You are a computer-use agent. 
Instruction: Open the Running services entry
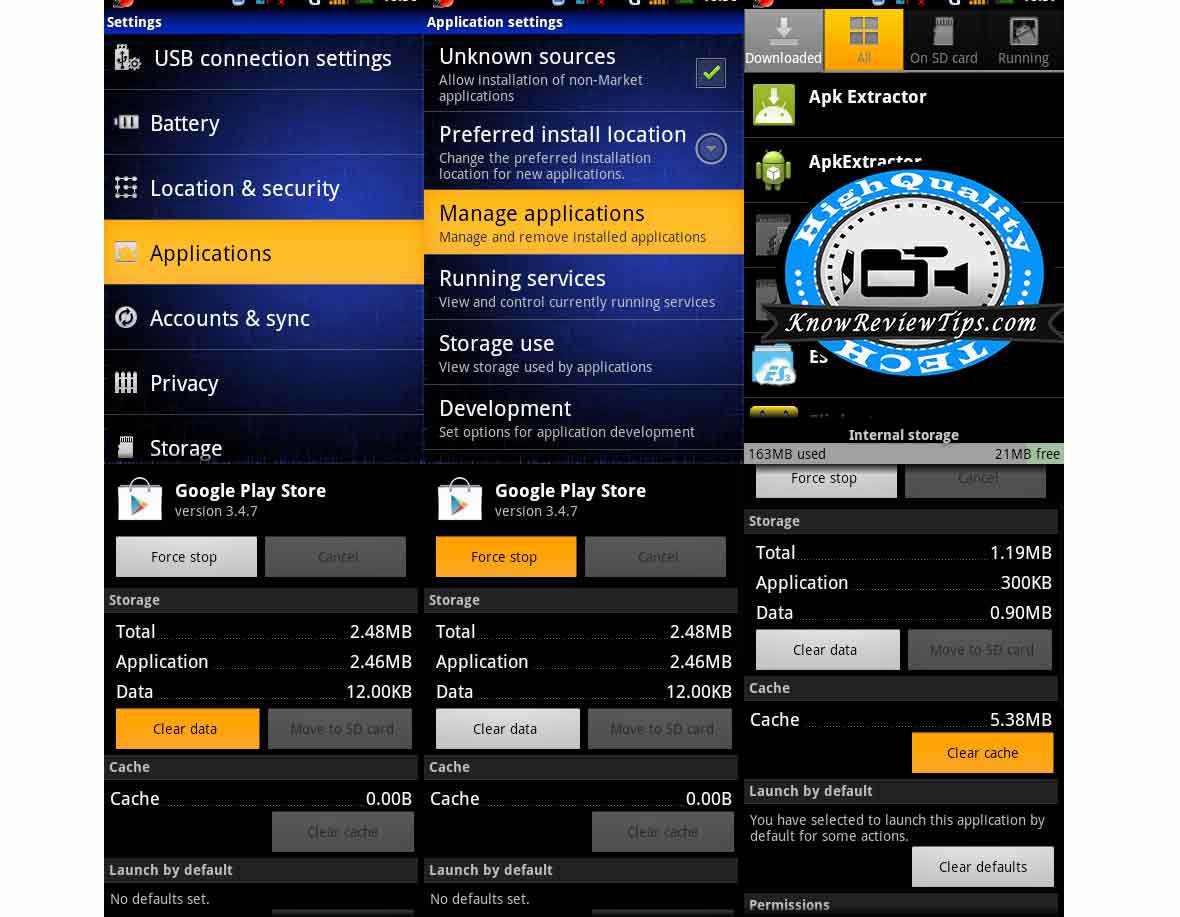click(583, 288)
